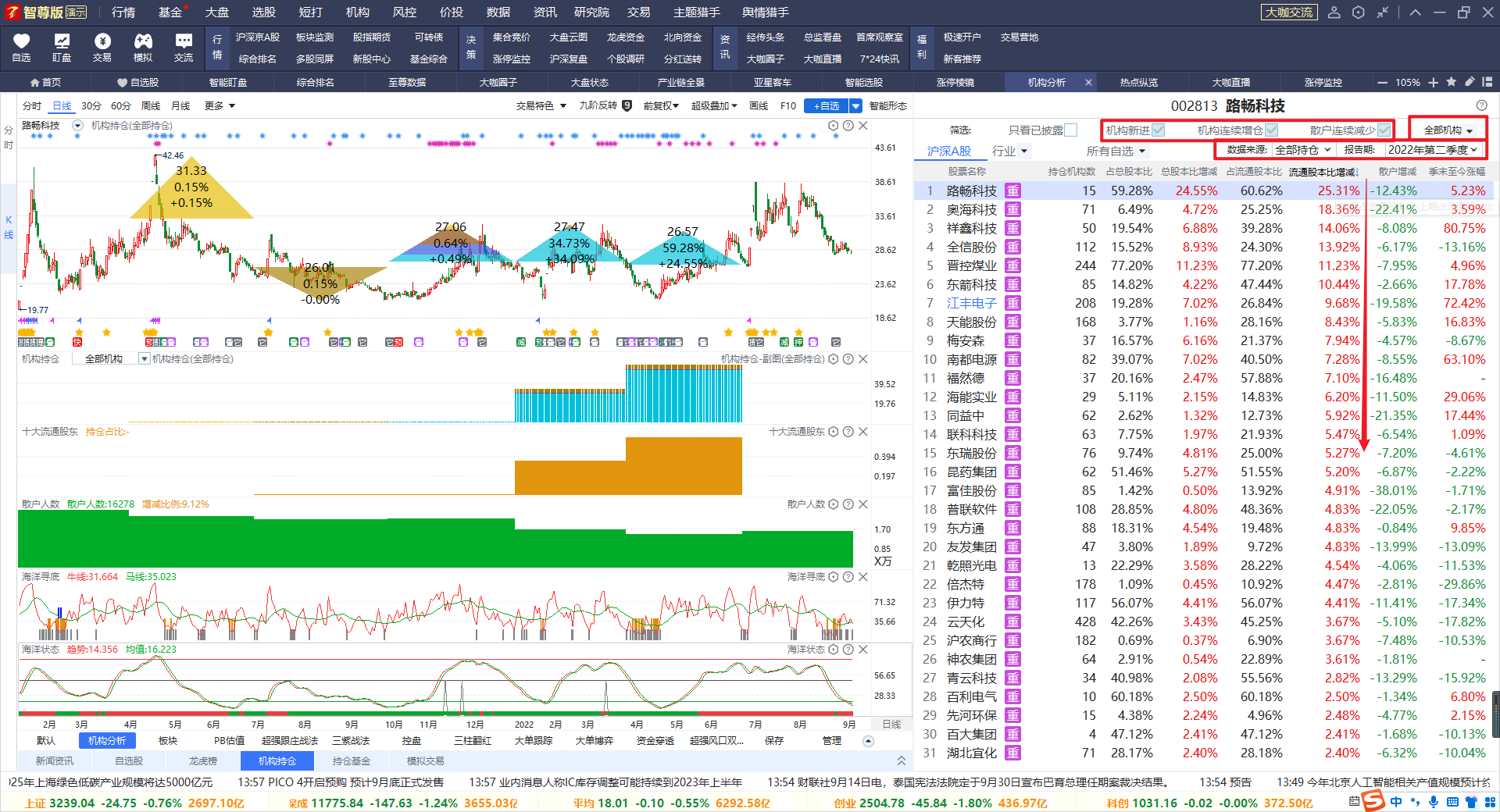Screen dimensions: 1500x812
Task: Sort by 持仓机构数 column header
Action: click(x=1071, y=172)
